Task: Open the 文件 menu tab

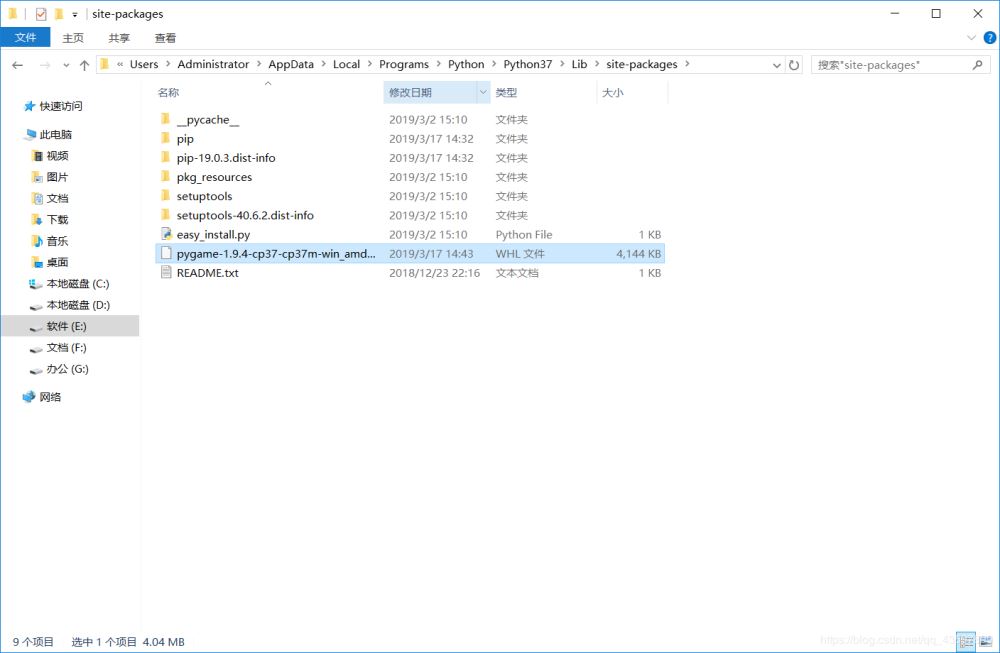Action: pyautogui.click(x=26, y=38)
